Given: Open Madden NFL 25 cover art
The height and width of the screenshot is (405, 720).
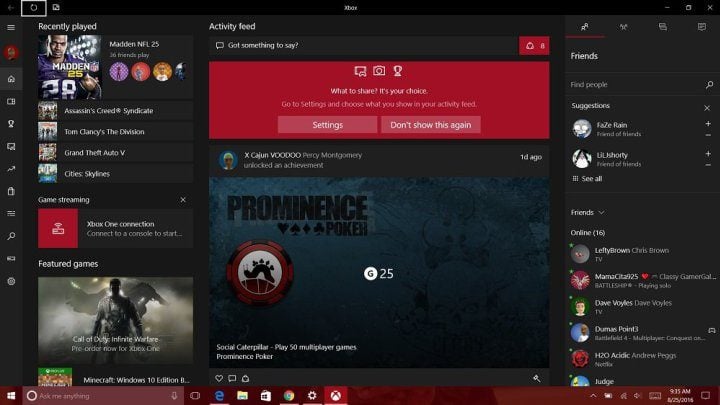Looking at the screenshot, I should pos(69,67).
